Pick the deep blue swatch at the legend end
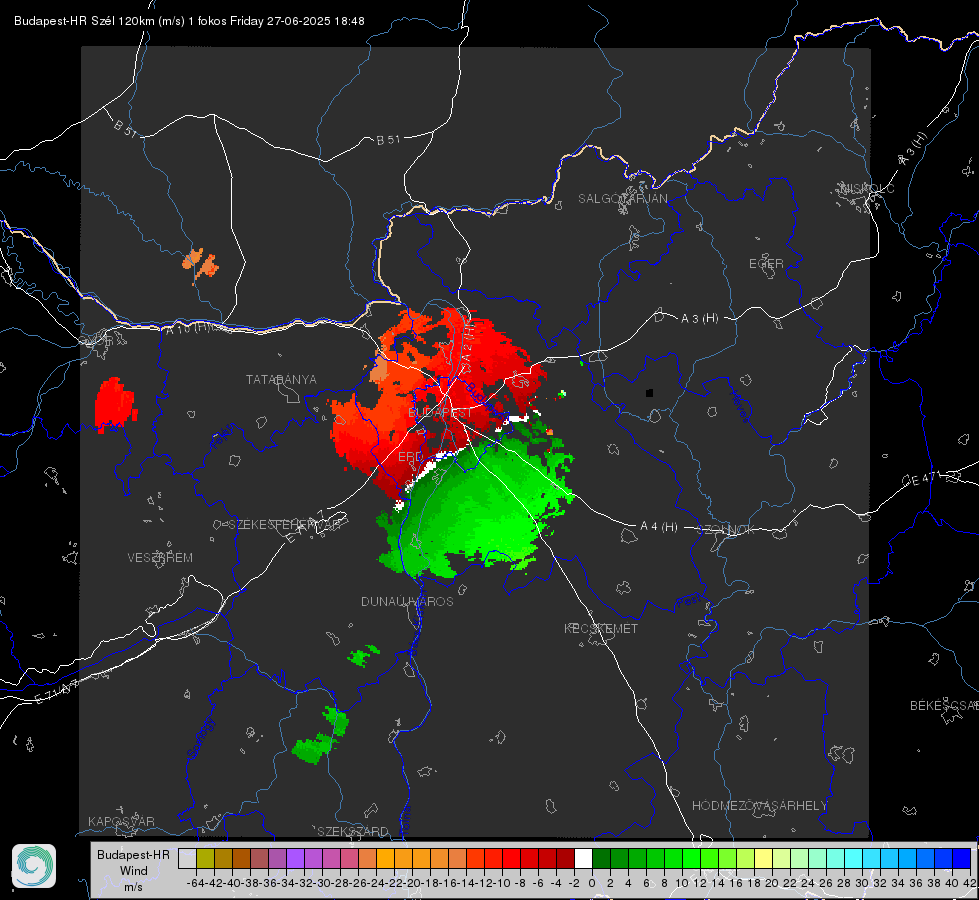This screenshot has height=900, width=979. click(962, 858)
